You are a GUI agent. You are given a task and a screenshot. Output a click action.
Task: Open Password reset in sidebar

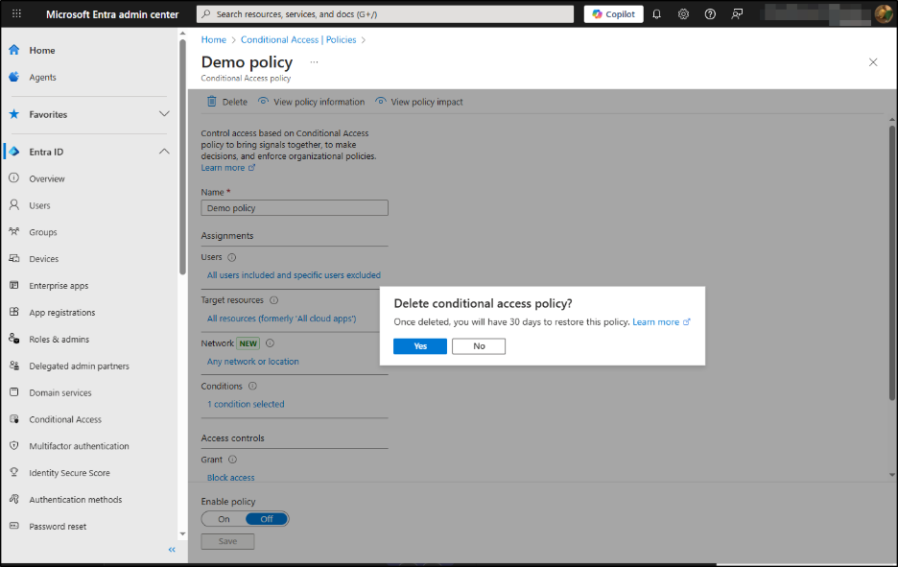(x=58, y=526)
